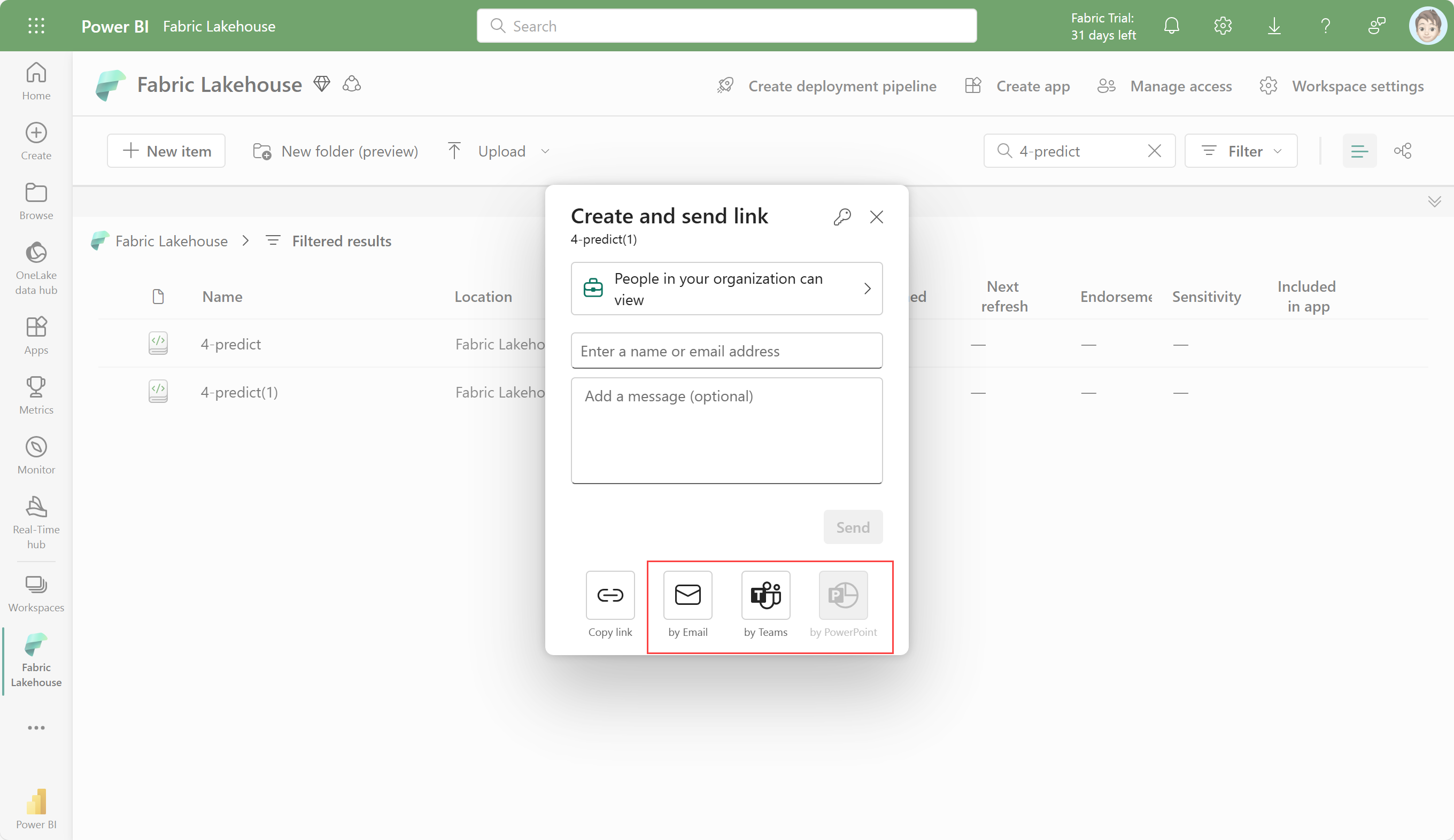The width and height of the screenshot is (1454, 840).
Task: Click the key icon for manage permissions
Action: click(x=842, y=217)
